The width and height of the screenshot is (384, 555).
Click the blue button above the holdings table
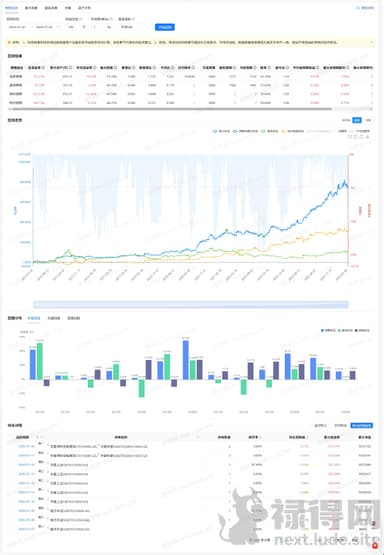pyautogui.click(x=362, y=425)
